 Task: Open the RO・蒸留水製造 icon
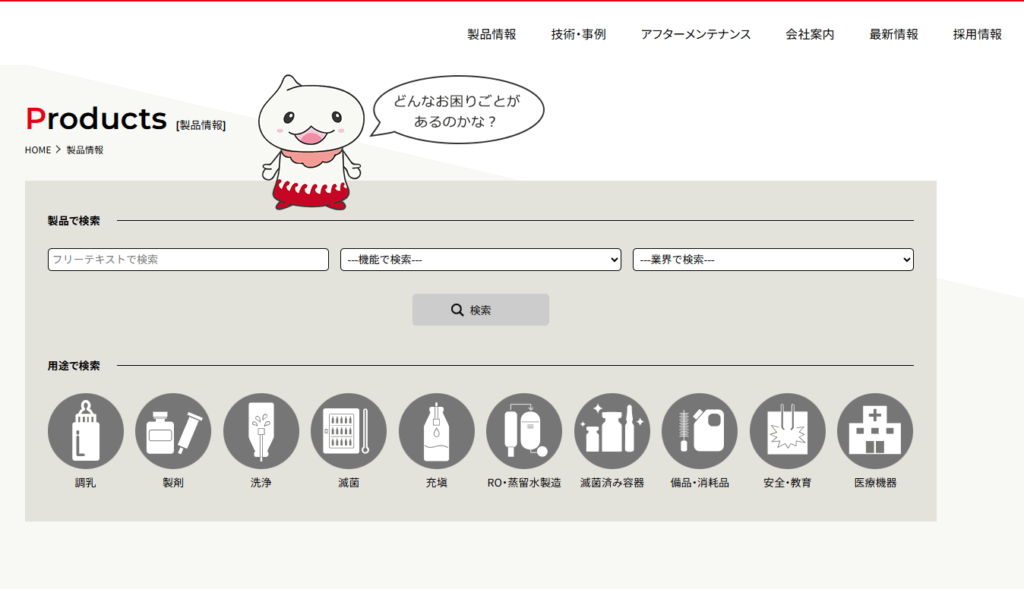pyautogui.click(x=524, y=431)
